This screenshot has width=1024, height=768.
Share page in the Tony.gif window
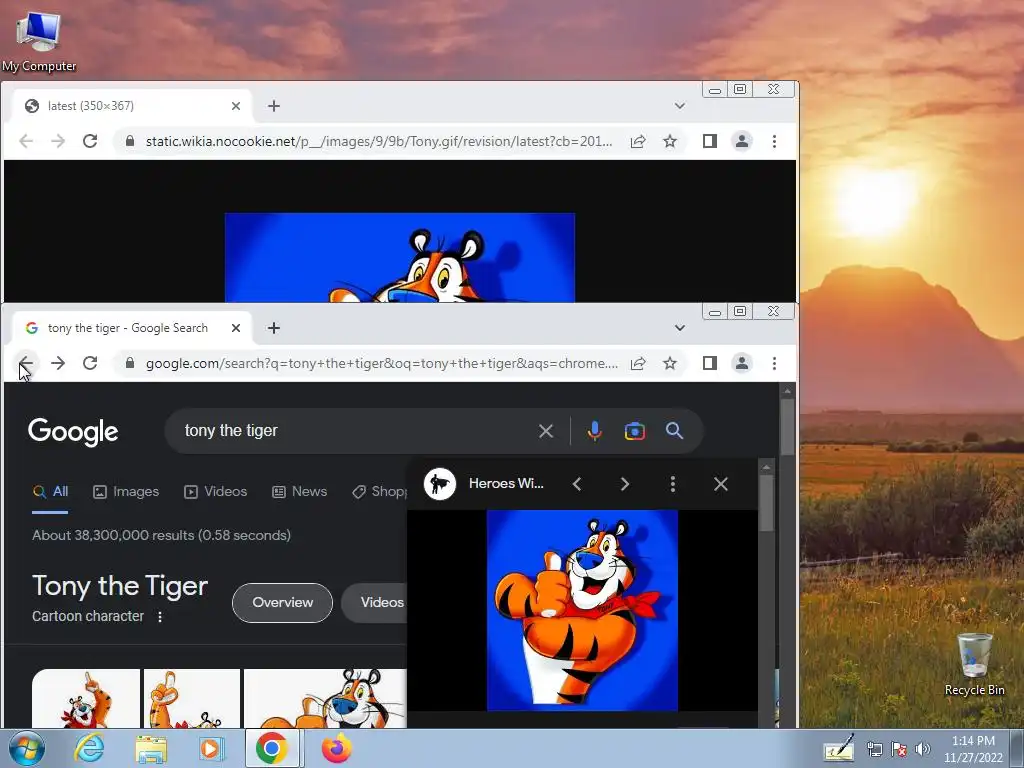click(638, 141)
